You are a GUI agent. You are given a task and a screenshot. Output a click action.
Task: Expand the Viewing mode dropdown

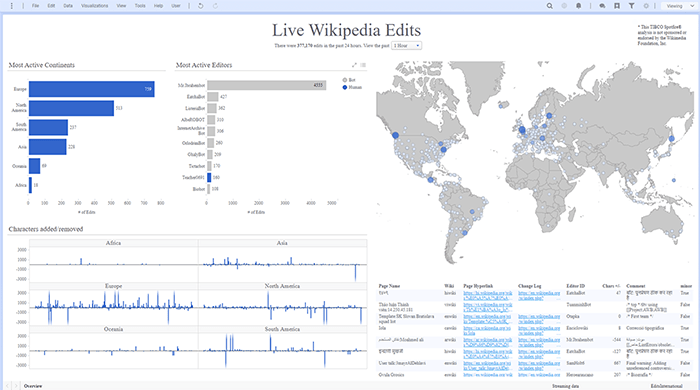pyautogui.click(x=678, y=6)
